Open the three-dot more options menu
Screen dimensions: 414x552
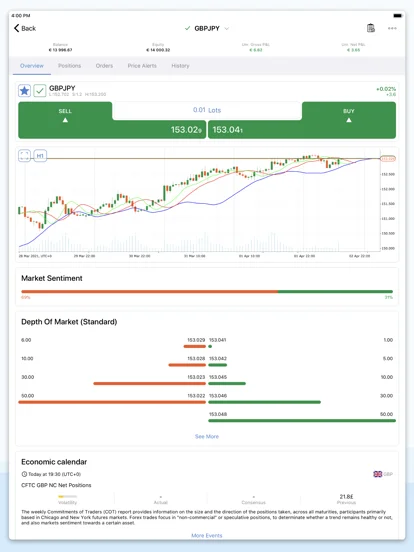click(392, 28)
